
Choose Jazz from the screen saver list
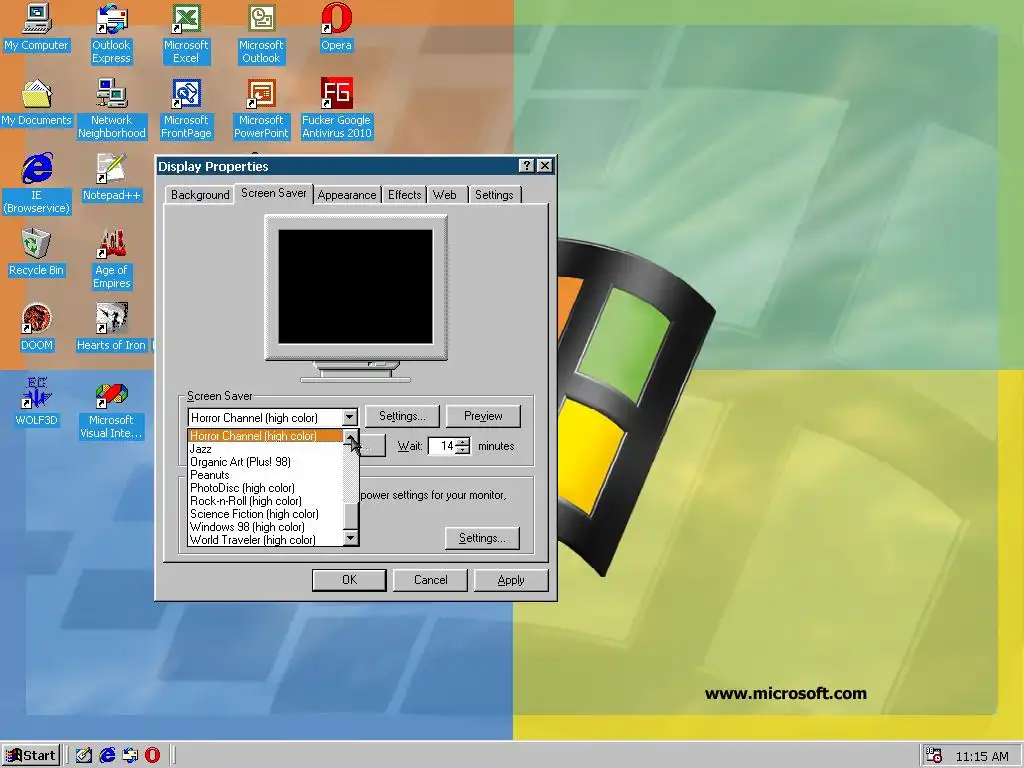(x=265, y=449)
